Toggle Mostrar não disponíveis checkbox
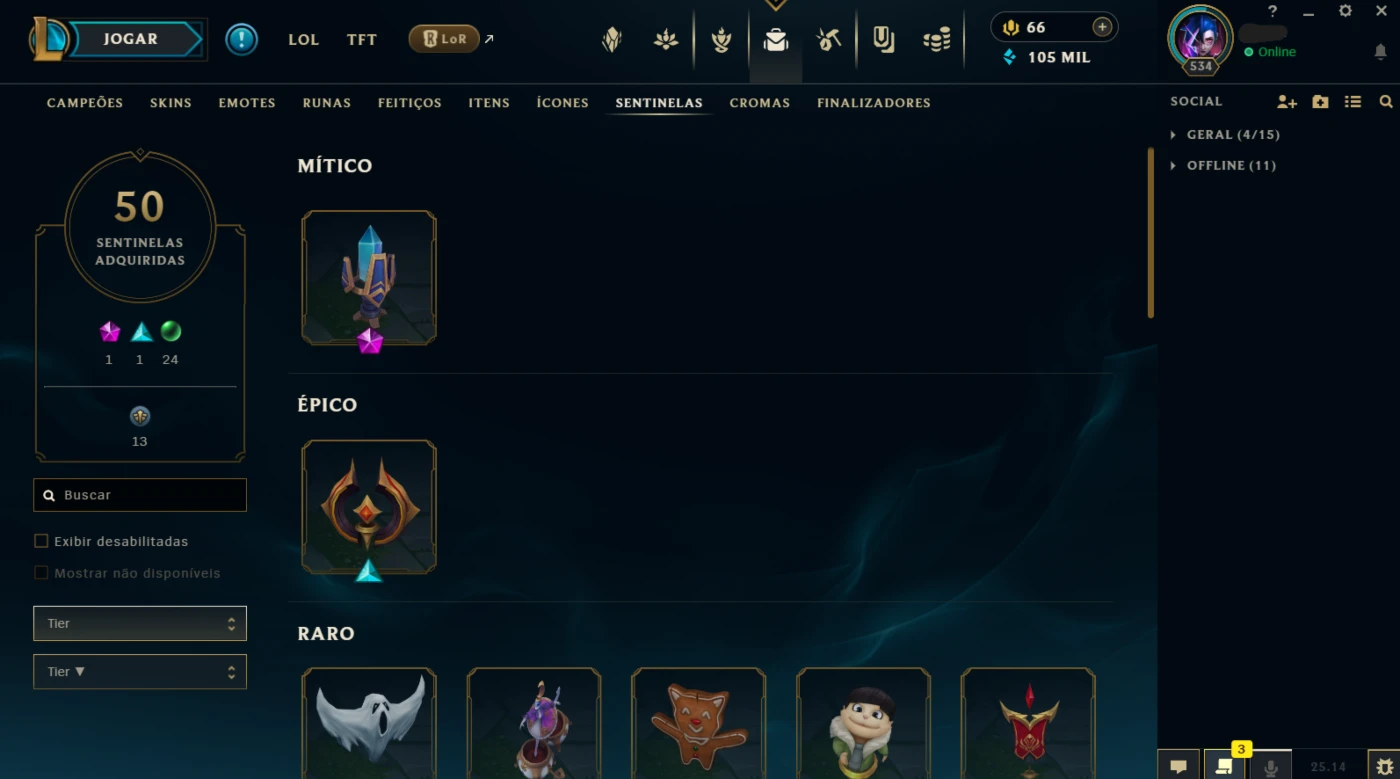 click(41, 573)
